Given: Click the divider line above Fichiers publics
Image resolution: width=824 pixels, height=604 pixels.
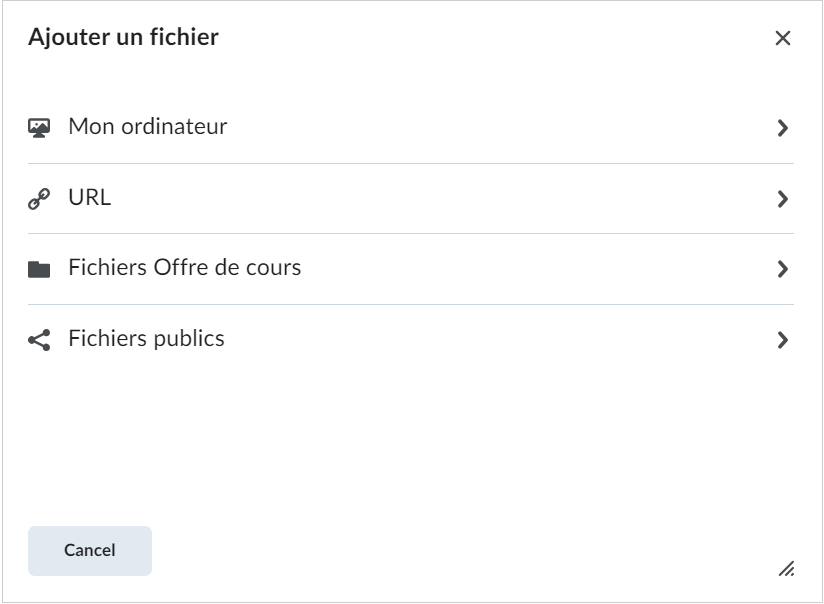Looking at the screenshot, I should point(411,304).
